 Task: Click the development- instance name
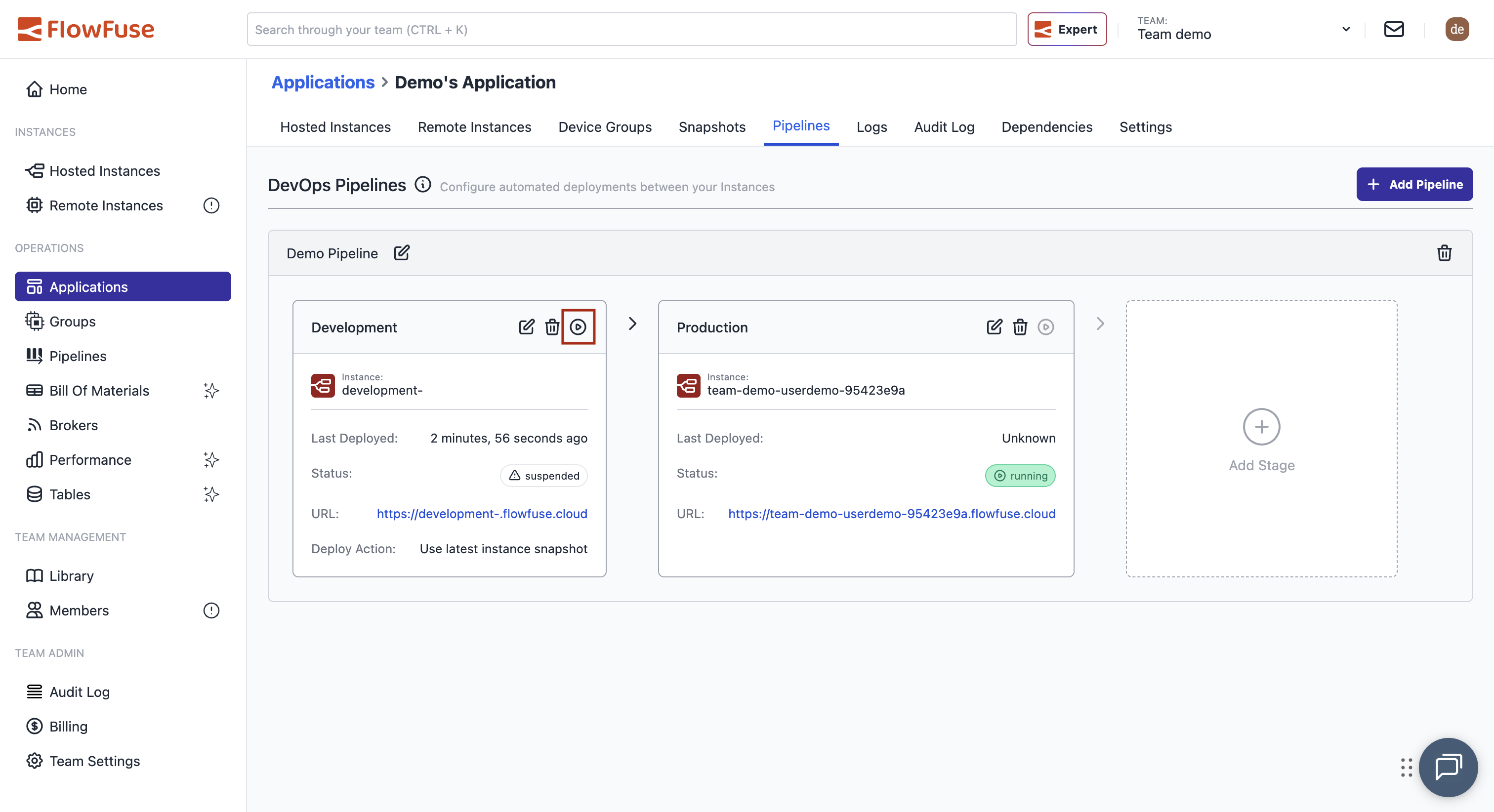click(382, 390)
